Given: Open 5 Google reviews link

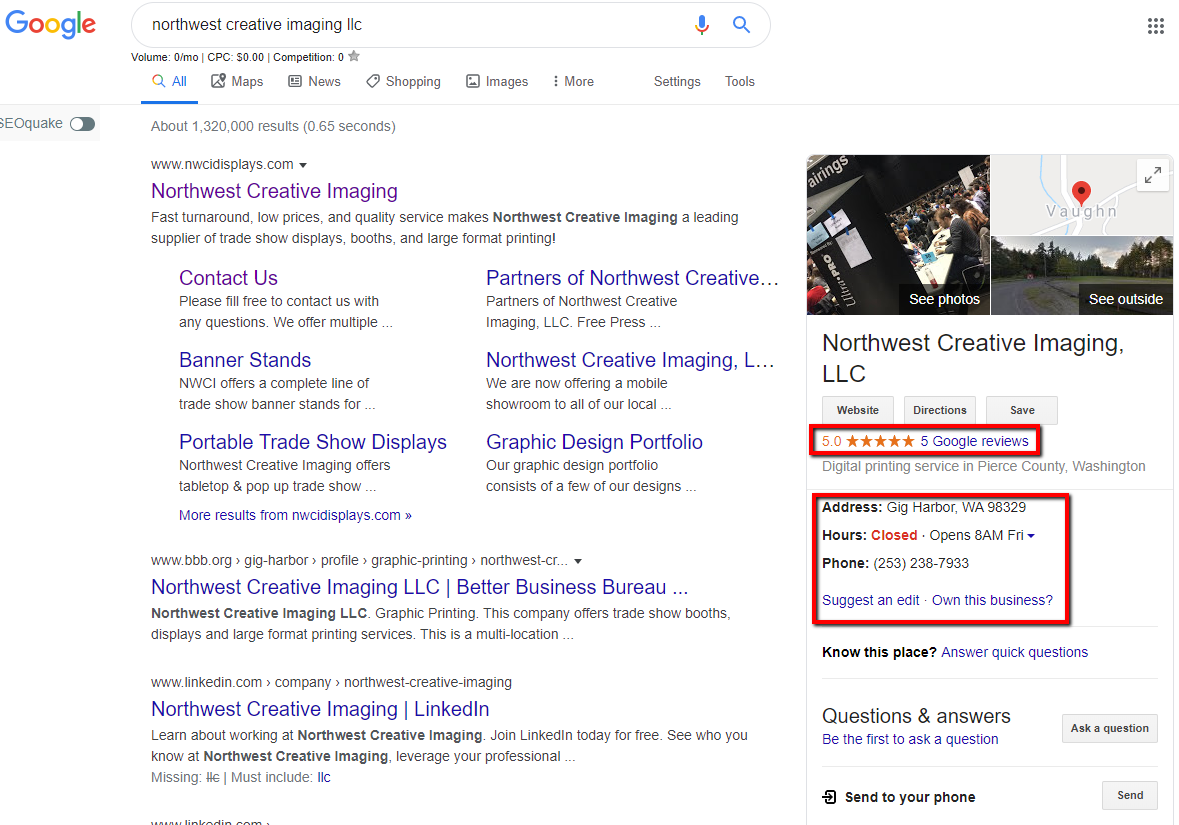Looking at the screenshot, I should coord(974,441).
